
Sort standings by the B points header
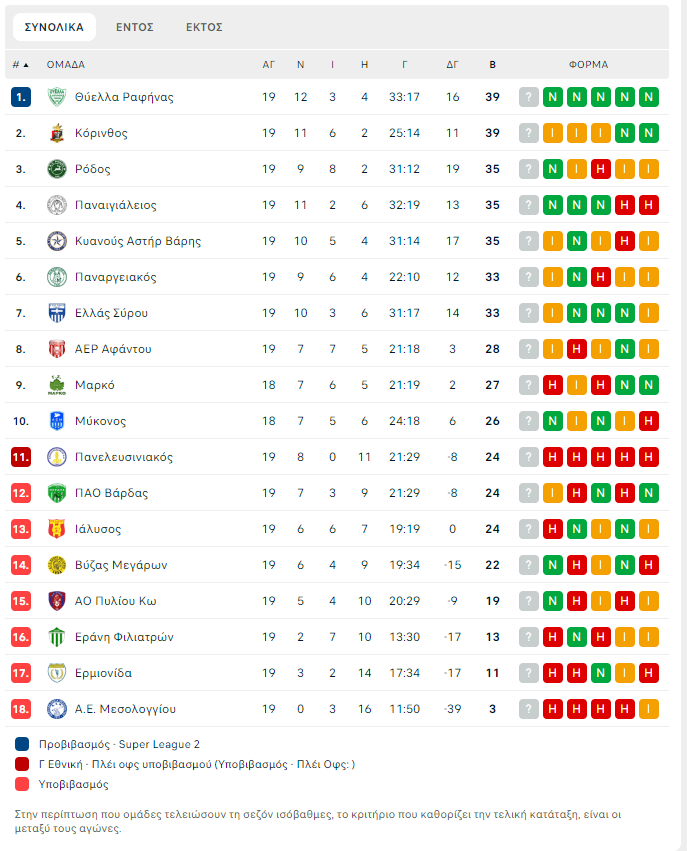click(492, 65)
